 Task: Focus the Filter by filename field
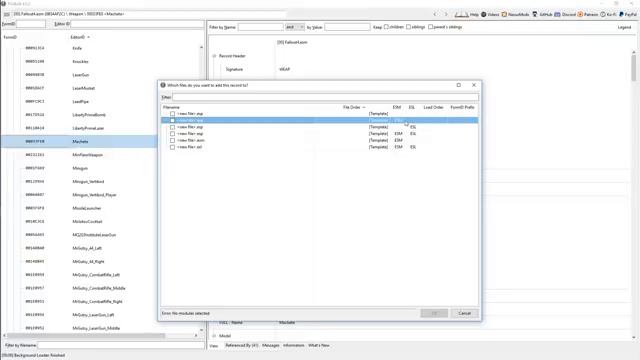coord(121,345)
